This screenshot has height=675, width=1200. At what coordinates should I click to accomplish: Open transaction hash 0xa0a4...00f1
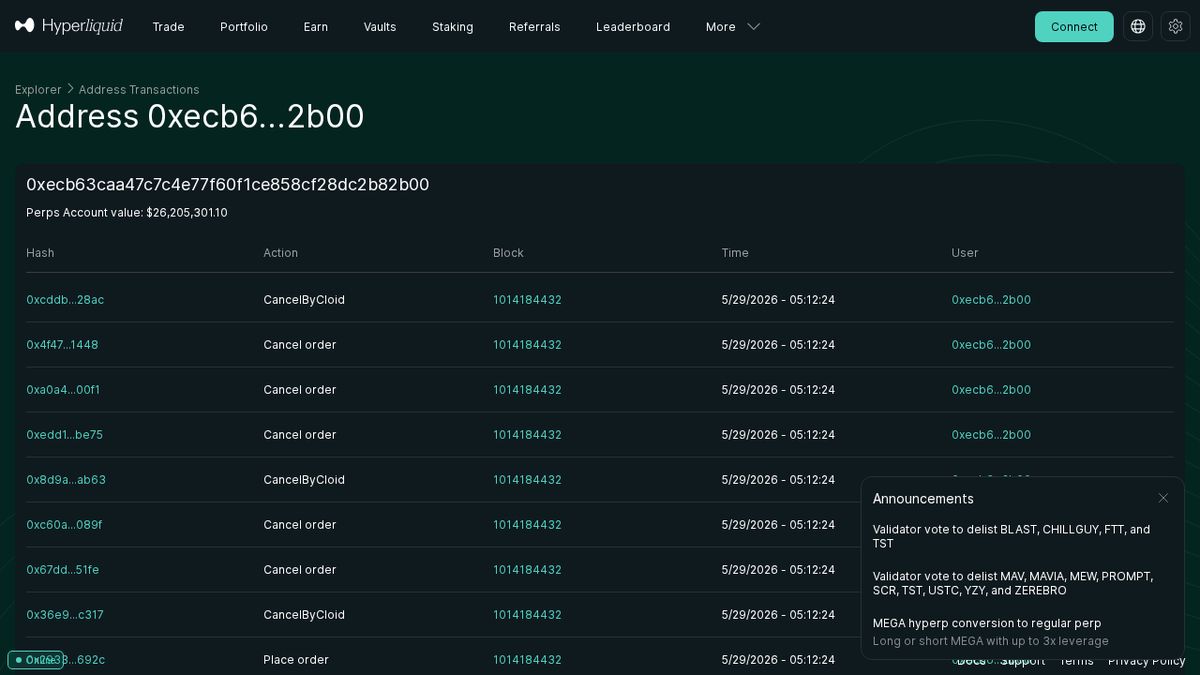click(x=63, y=390)
